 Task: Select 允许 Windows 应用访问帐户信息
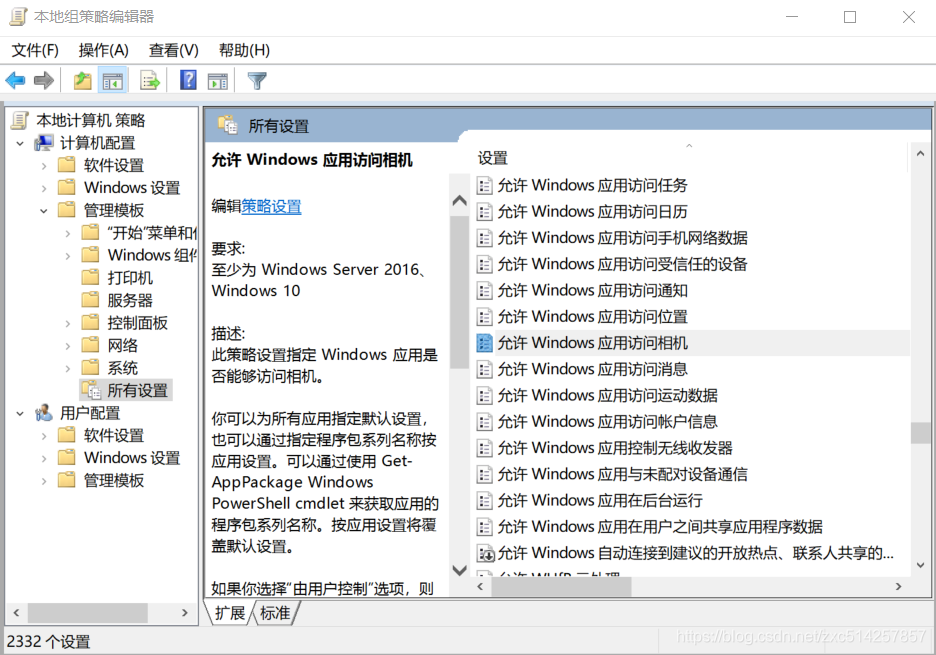608,422
